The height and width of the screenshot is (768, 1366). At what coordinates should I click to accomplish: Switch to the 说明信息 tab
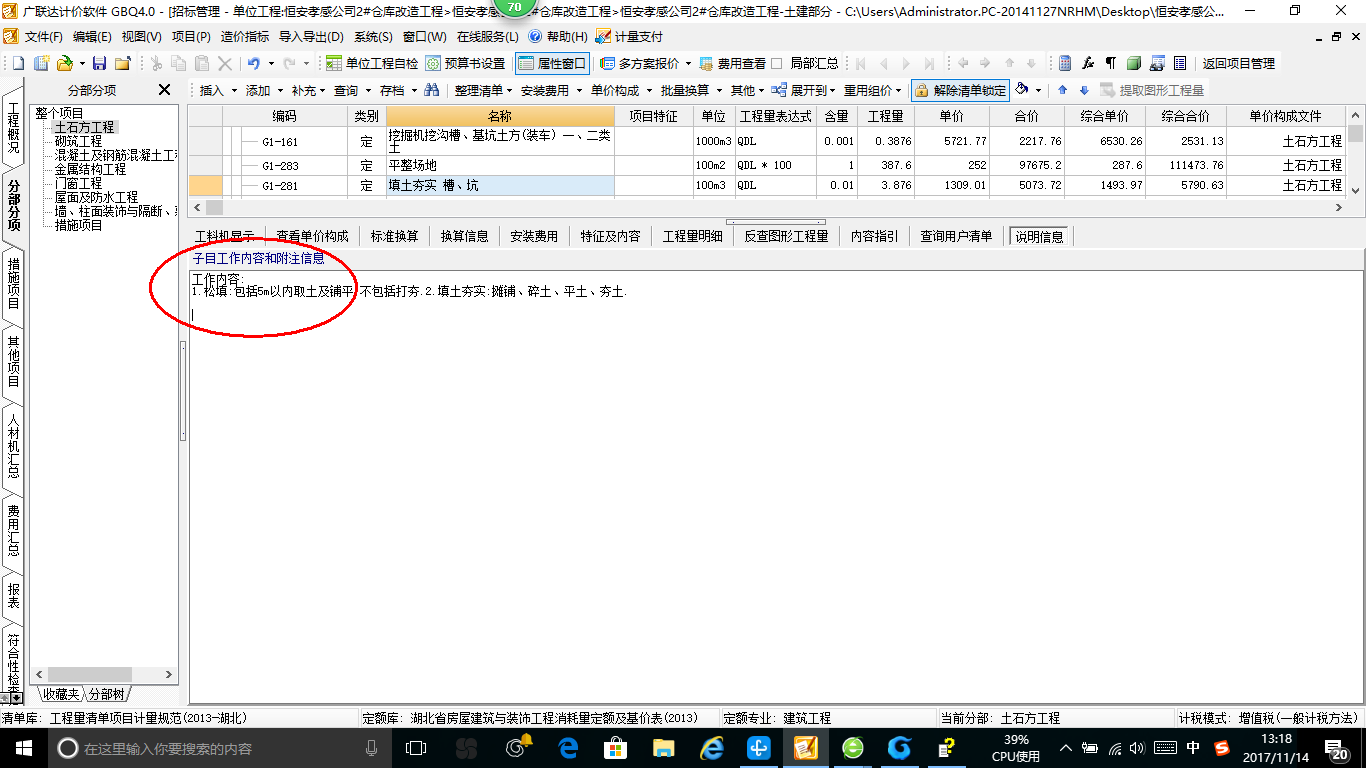click(x=1040, y=236)
